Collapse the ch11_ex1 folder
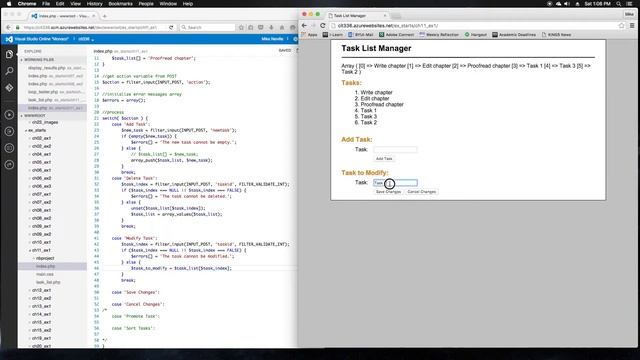640x360 pixels. pyautogui.click(x=40, y=250)
